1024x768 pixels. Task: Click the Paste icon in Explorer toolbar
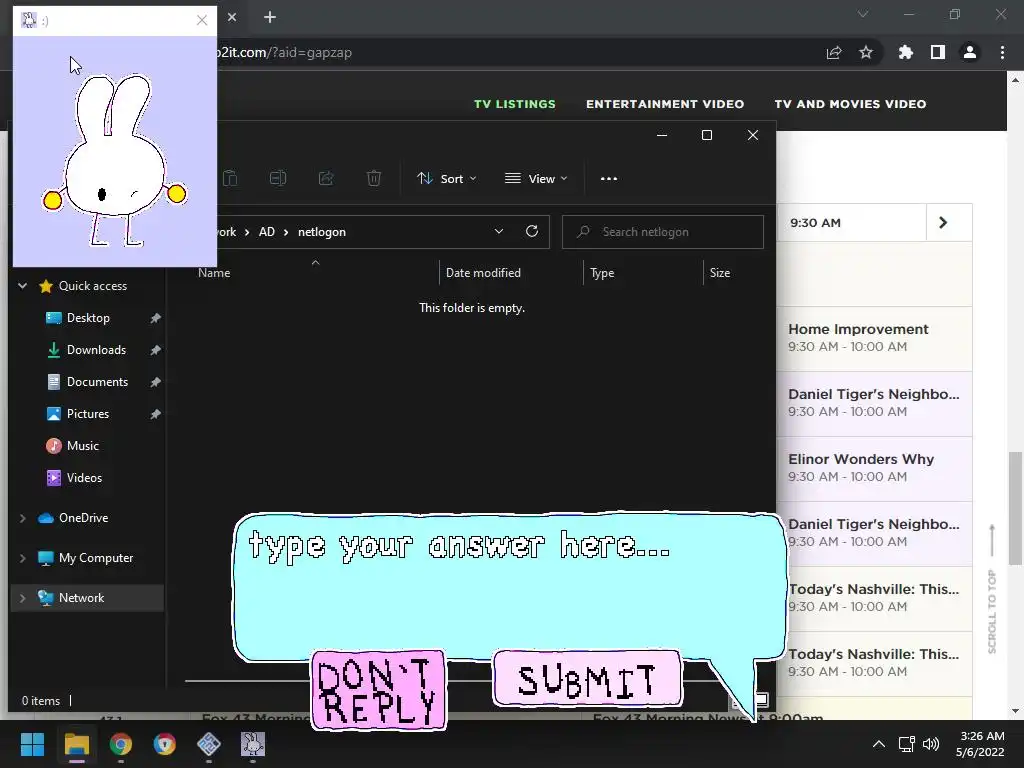coord(230,178)
